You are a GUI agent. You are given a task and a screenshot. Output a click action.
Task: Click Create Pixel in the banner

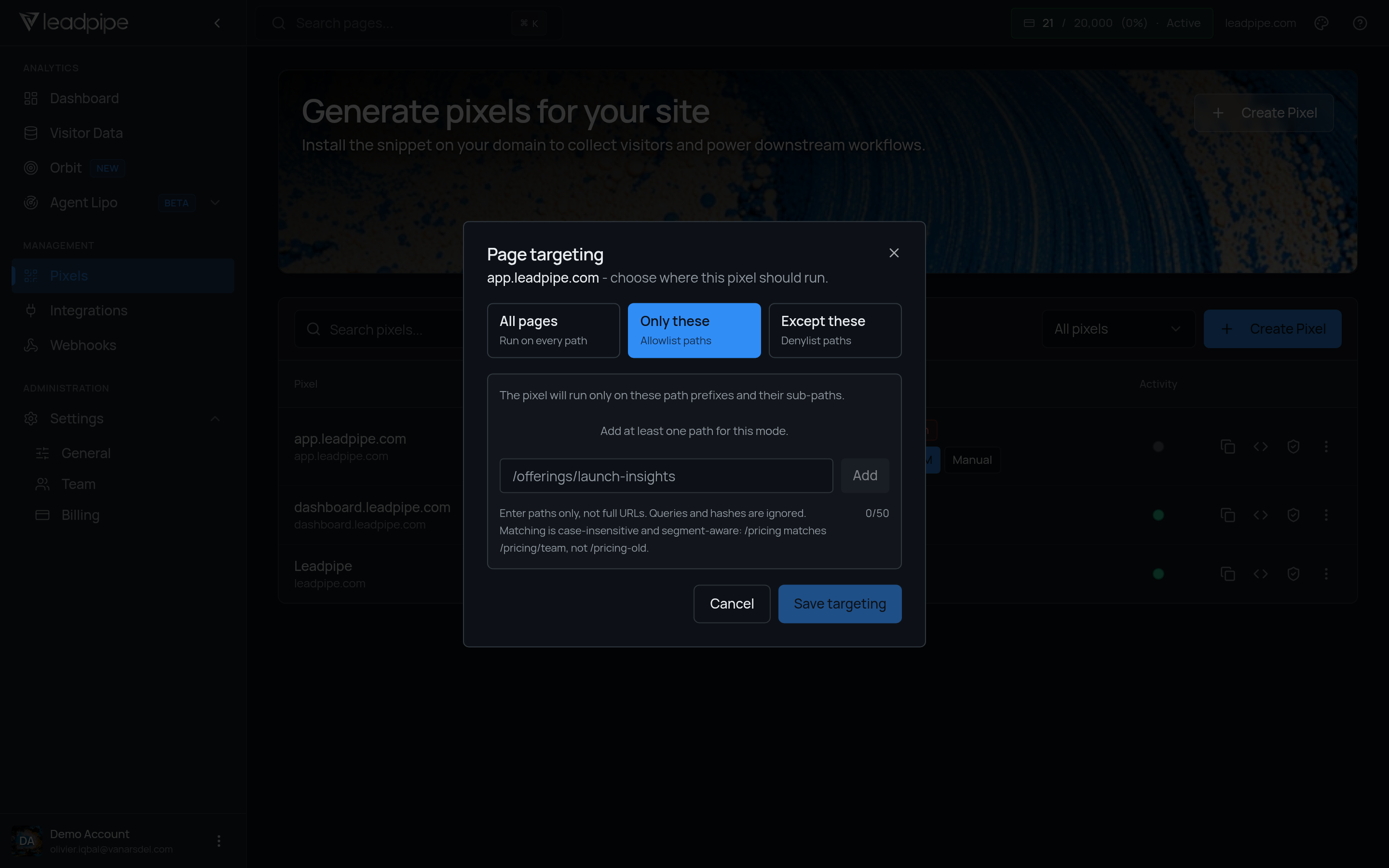coord(1264,113)
